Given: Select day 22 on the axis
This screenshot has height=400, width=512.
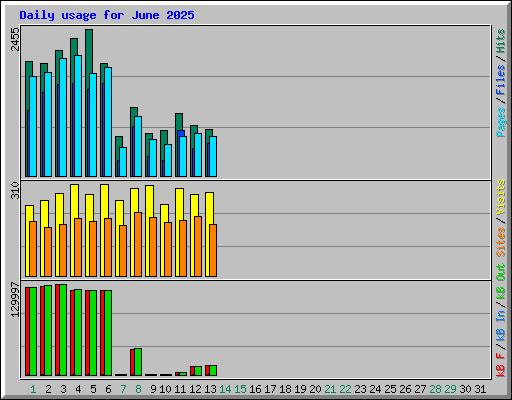Looking at the screenshot, I should pyautogui.click(x=345, y=389).
